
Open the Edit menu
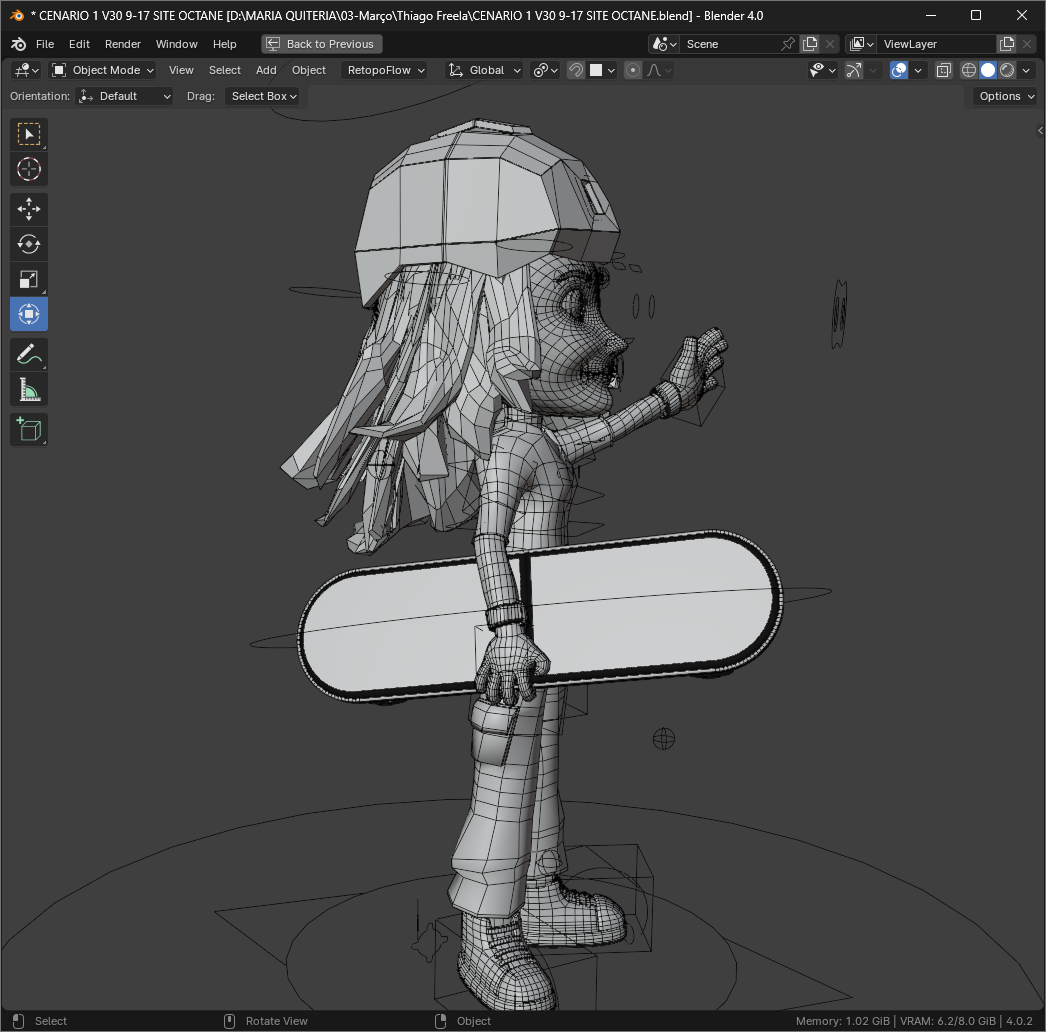(79, 44)
